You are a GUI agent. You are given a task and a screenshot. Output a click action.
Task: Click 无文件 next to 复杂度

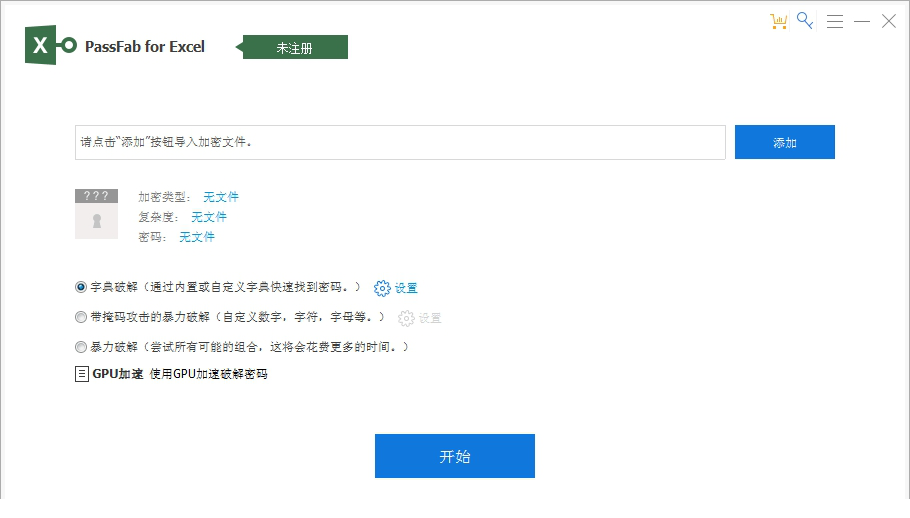[x=209, y=217]
